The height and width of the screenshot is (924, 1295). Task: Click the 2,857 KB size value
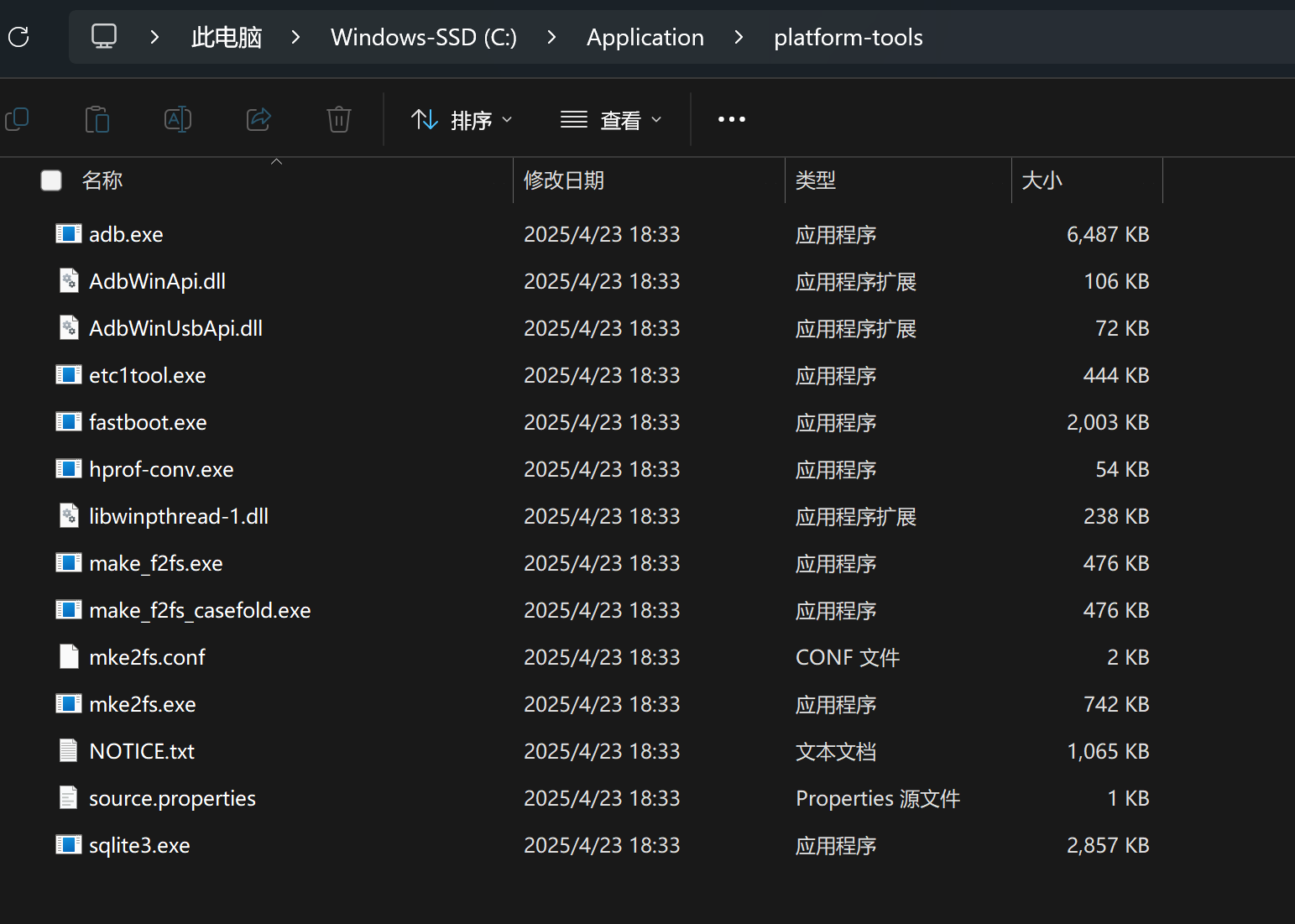[x=1108, y=845]
